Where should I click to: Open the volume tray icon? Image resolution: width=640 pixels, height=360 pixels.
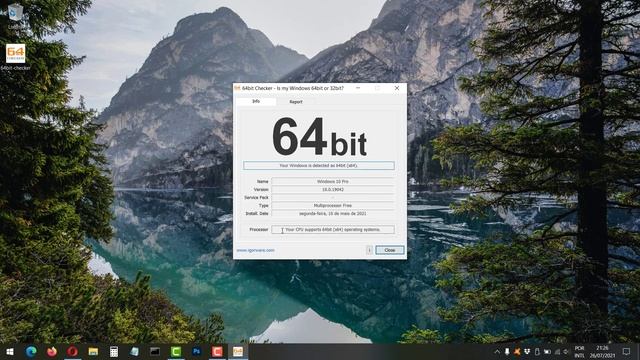[566, 351]
